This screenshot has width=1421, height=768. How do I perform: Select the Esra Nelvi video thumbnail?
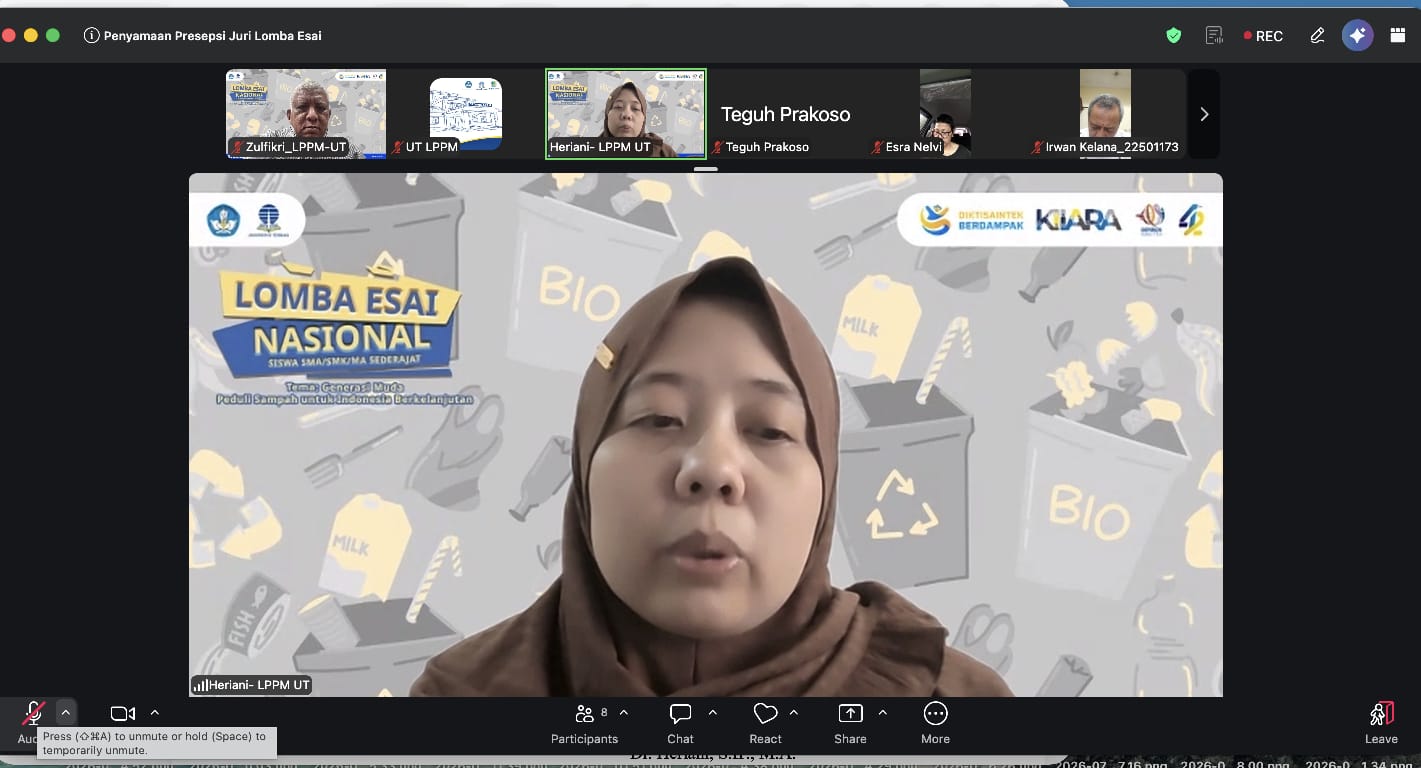[946, 113]
